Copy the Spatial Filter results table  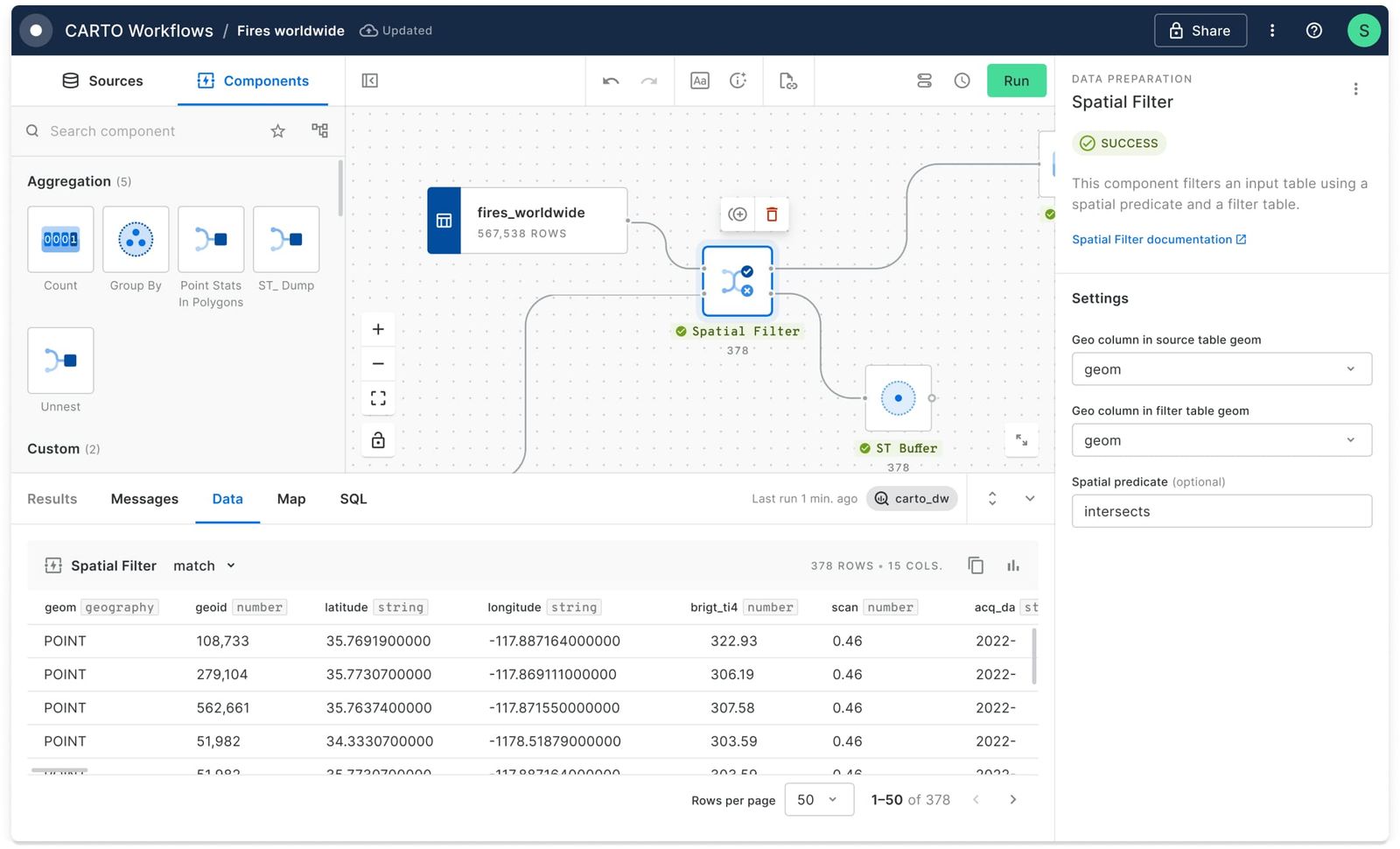tap(976, 565)
